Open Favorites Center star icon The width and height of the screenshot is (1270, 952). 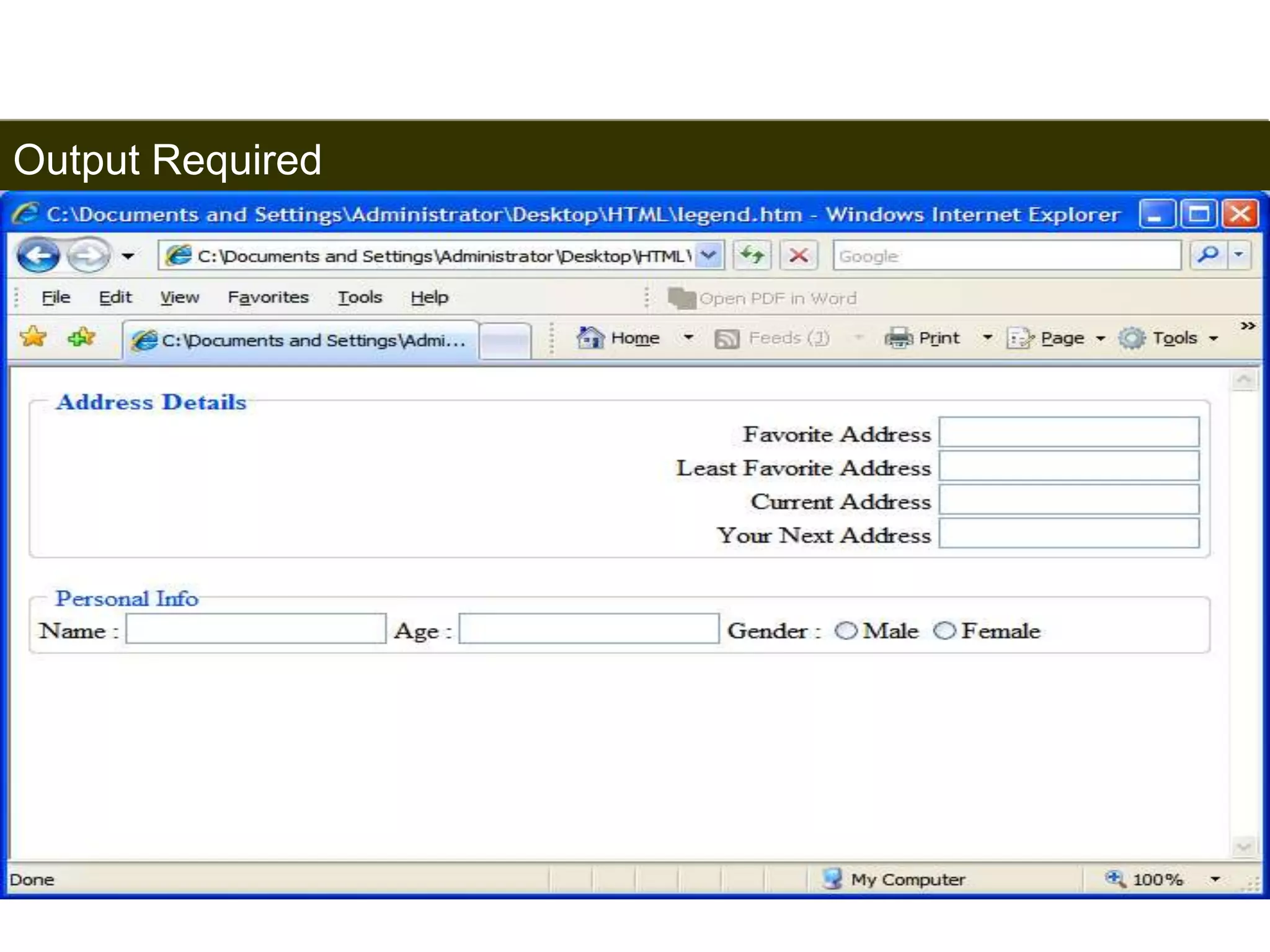33,337
